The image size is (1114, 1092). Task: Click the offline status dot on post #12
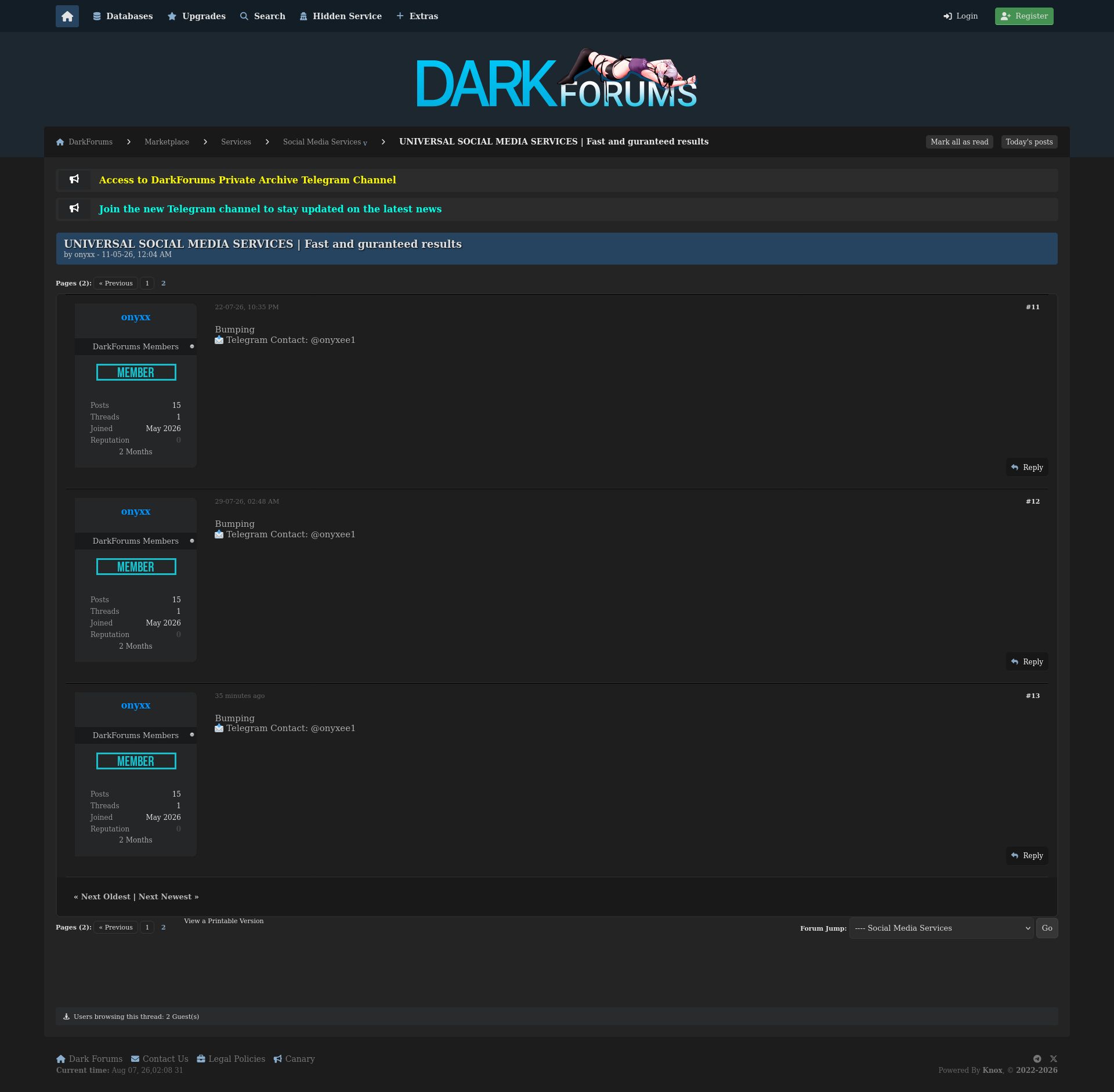tap(192, 541)
